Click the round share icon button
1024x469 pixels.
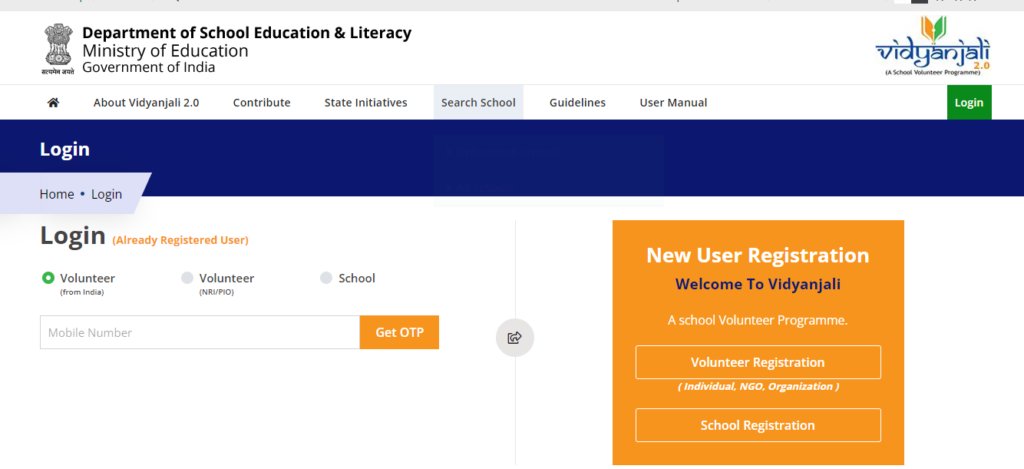tap(515, 338)
